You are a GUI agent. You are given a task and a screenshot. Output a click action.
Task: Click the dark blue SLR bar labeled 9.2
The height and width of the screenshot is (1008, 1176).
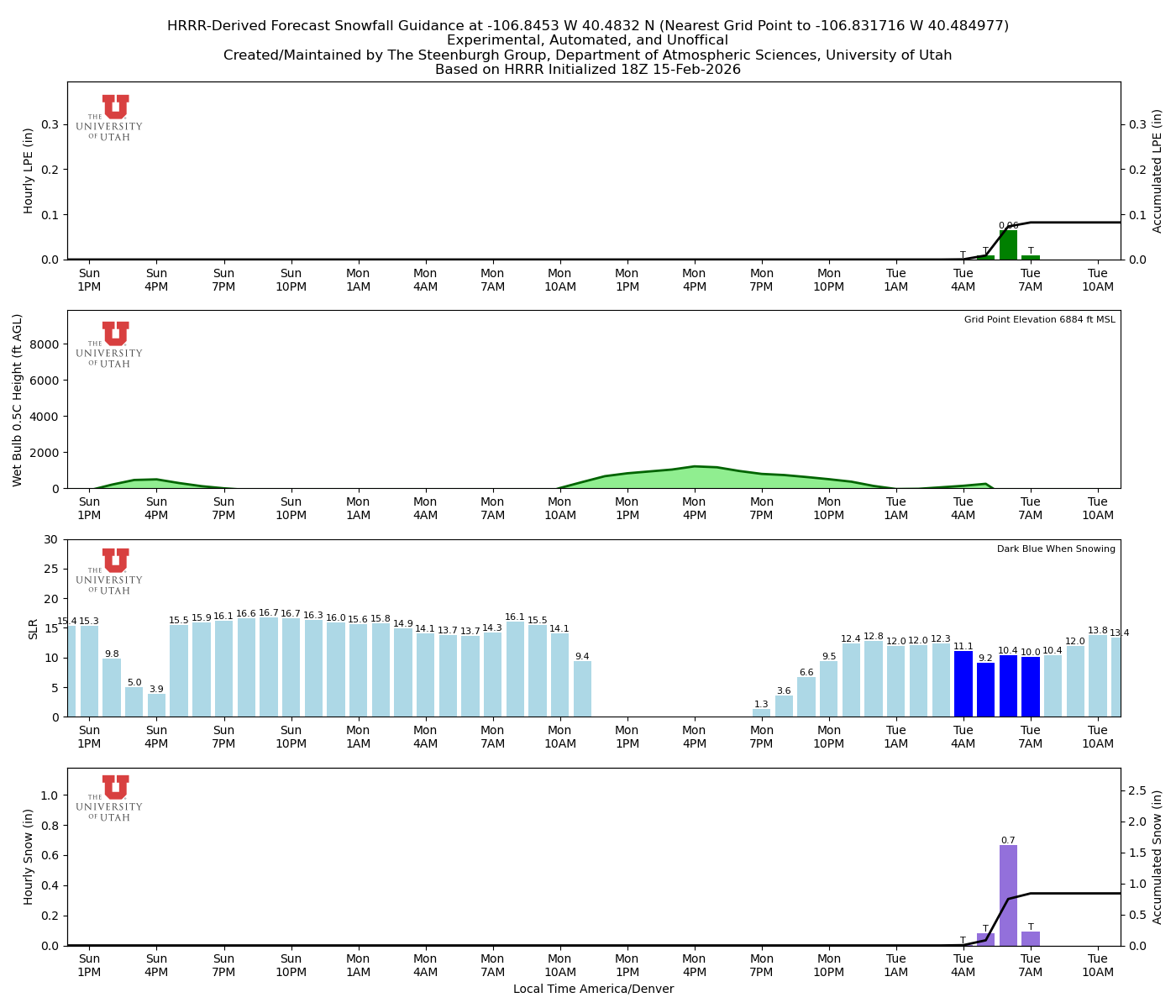[986, 689]
